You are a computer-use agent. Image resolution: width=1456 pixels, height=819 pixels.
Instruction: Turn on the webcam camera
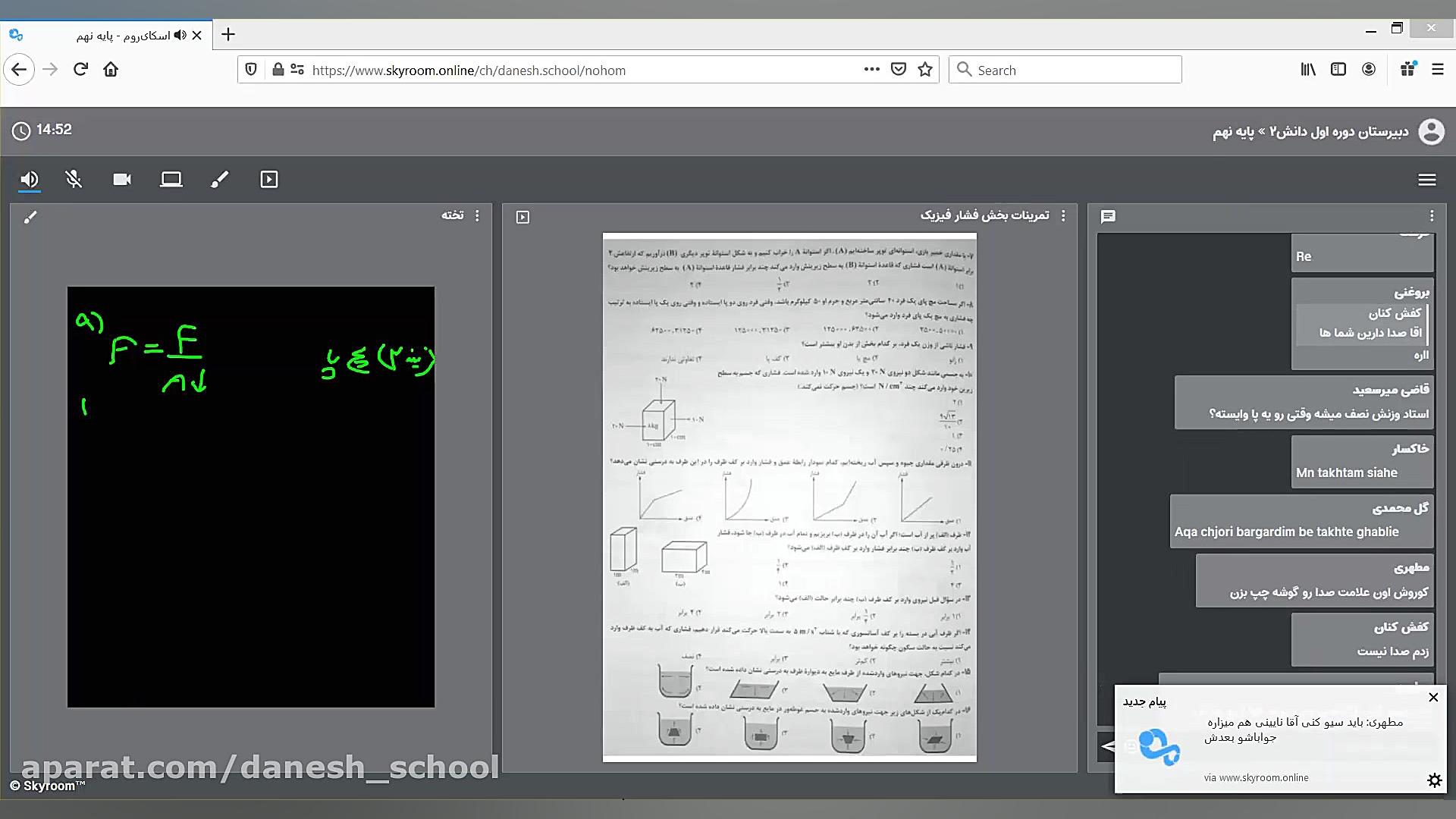pos(122,180)
